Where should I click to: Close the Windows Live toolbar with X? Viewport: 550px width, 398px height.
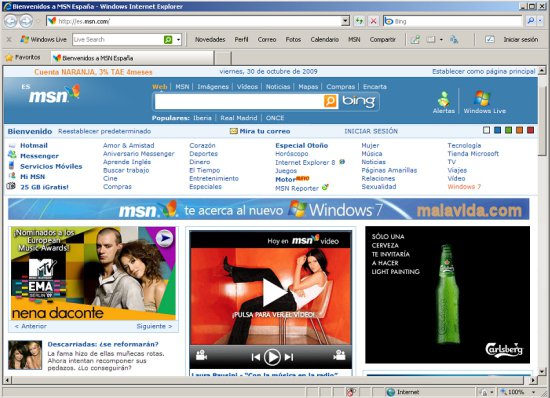pos(9,39)
